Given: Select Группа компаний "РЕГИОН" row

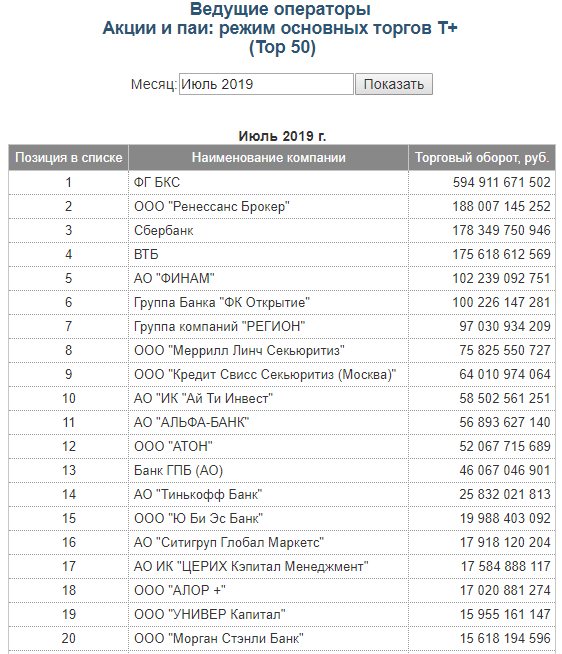Looking at the screenshot, I should [282, 326].
